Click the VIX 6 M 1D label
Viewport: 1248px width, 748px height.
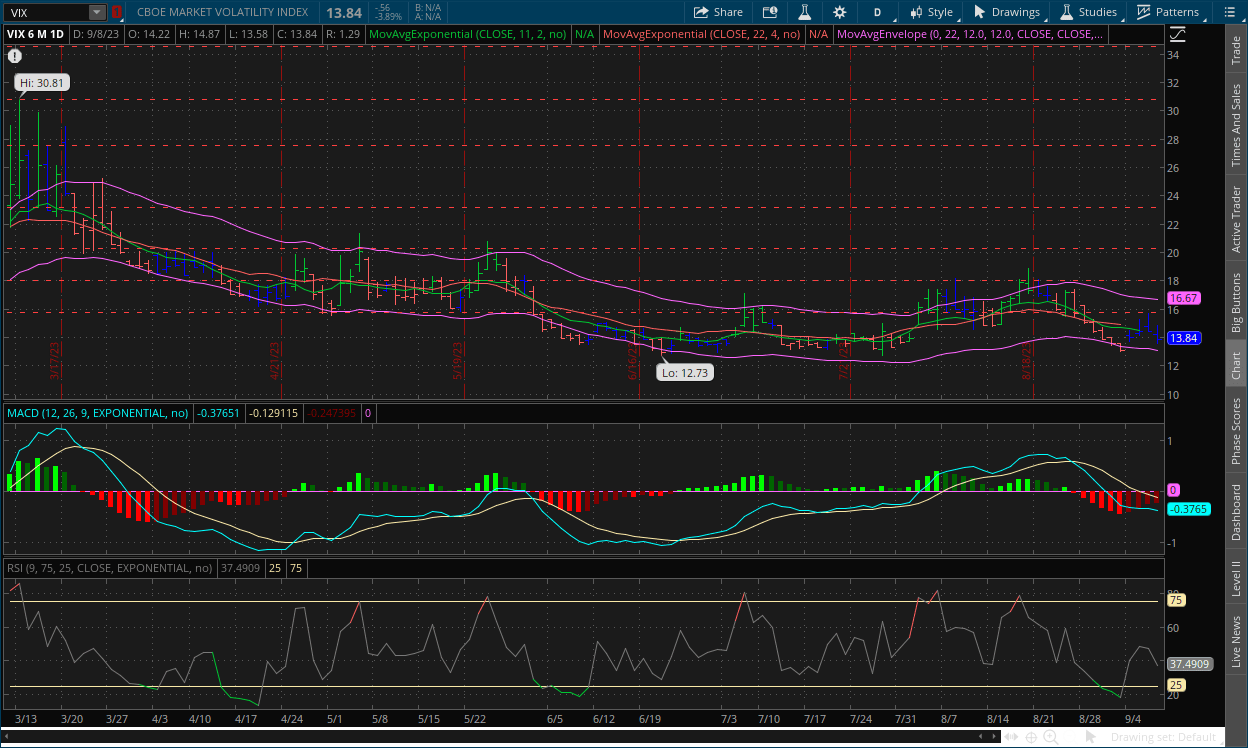pyautogui.click(x=36, y=33)
